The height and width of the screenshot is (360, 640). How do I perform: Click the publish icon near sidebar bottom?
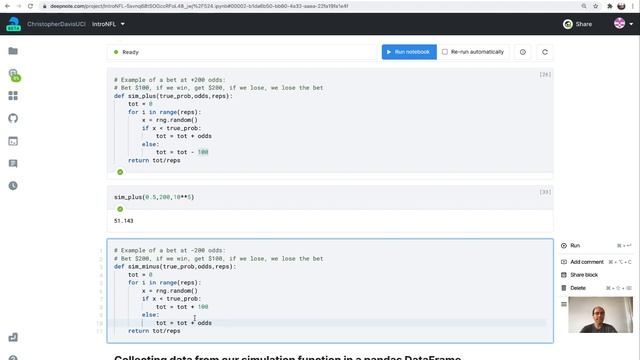[13, 337]
